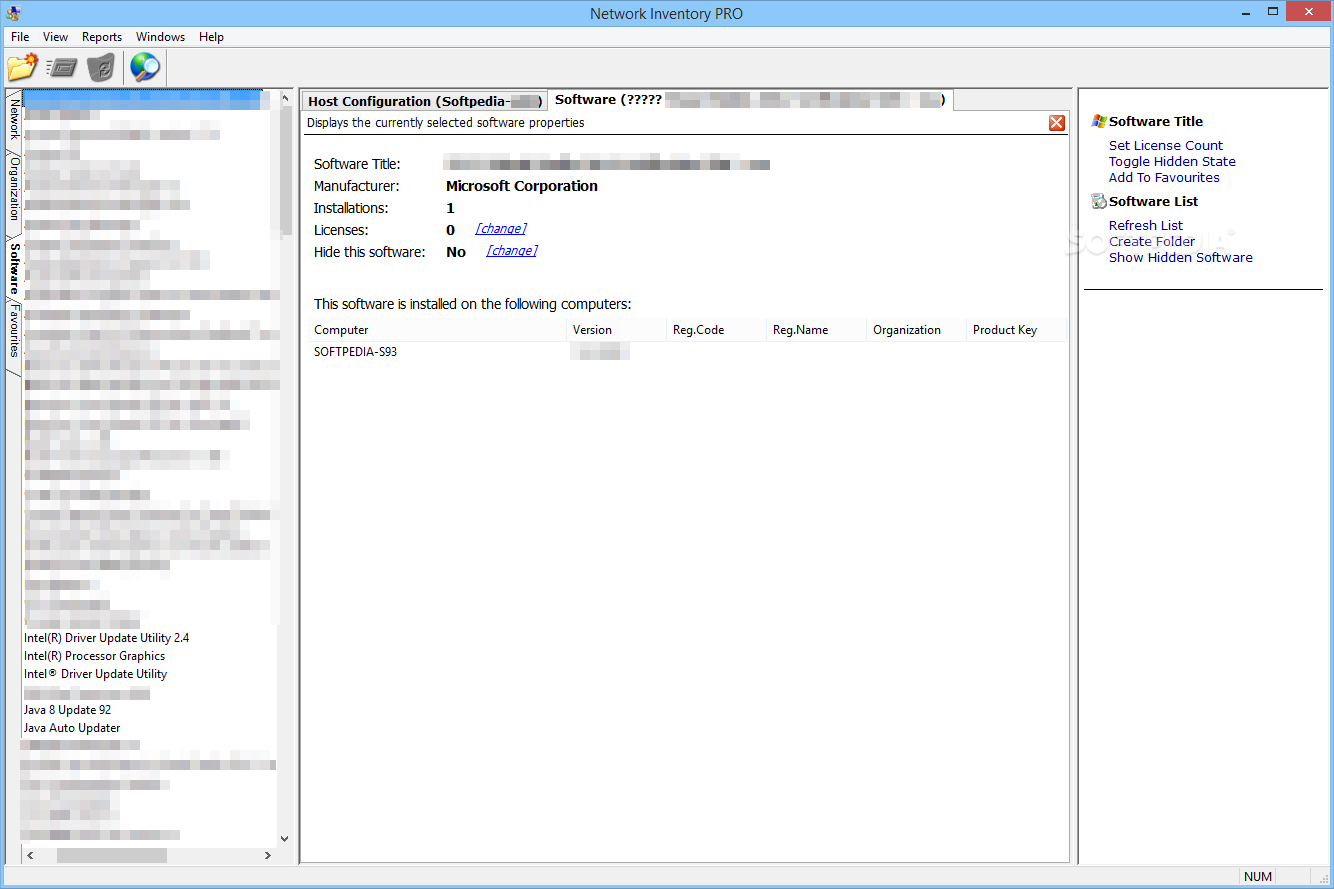The width and height of the screenshot is (1334, 889).
Task: Click the Microsoft Corporation manufacturer value
Action: coord(522,186)
